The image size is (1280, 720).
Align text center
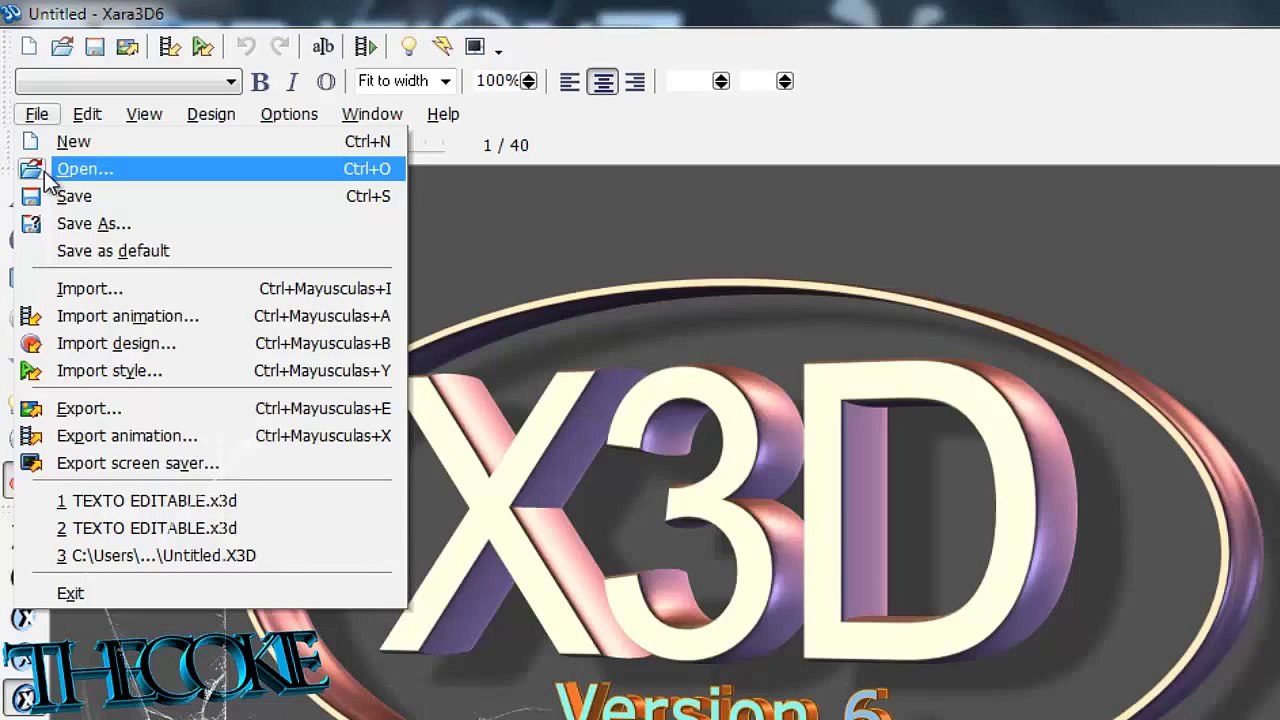click(x=603, y=82)
